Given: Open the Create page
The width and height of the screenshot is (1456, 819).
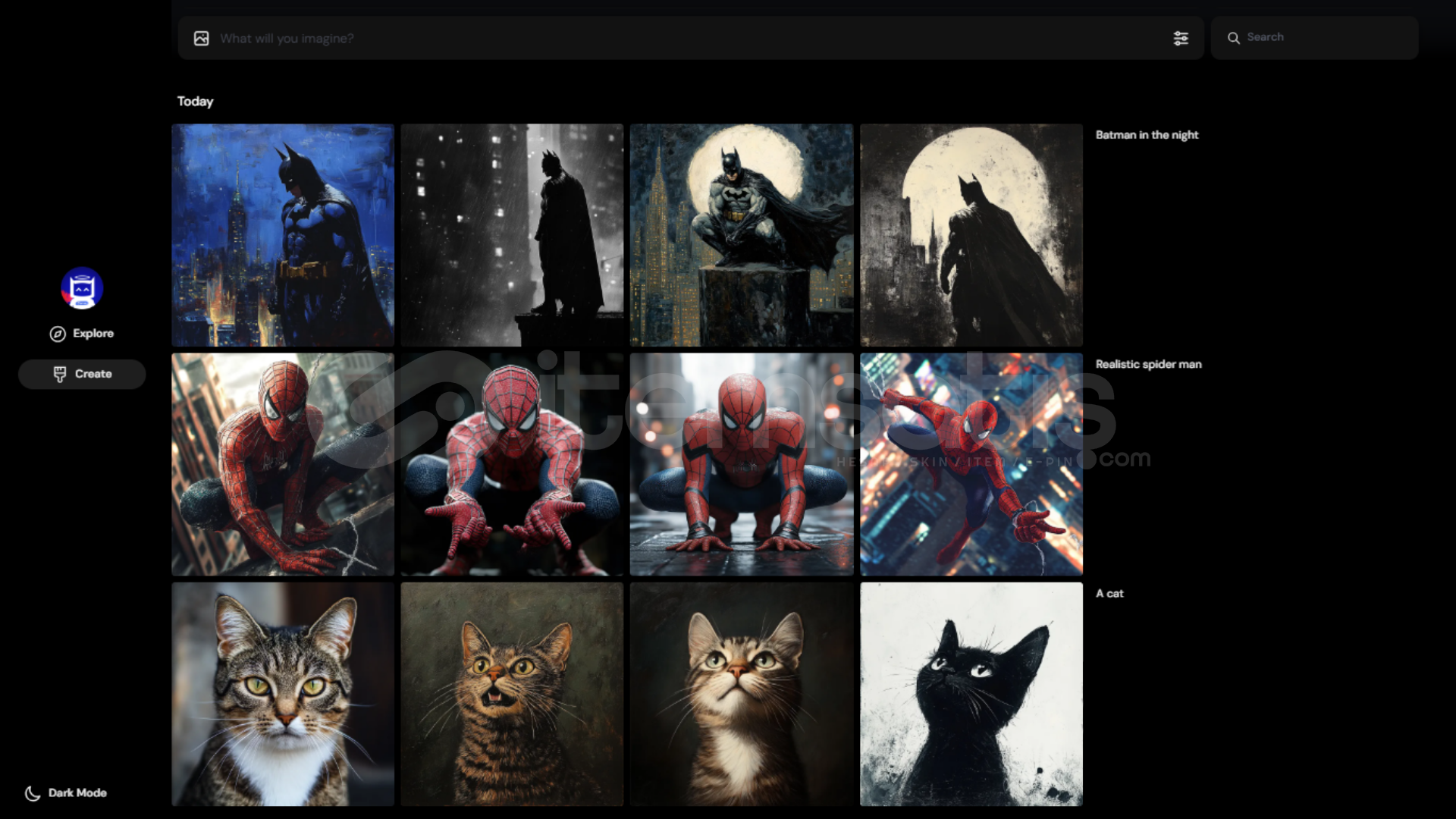Looking at the screenshot, I should click(82, 374).
